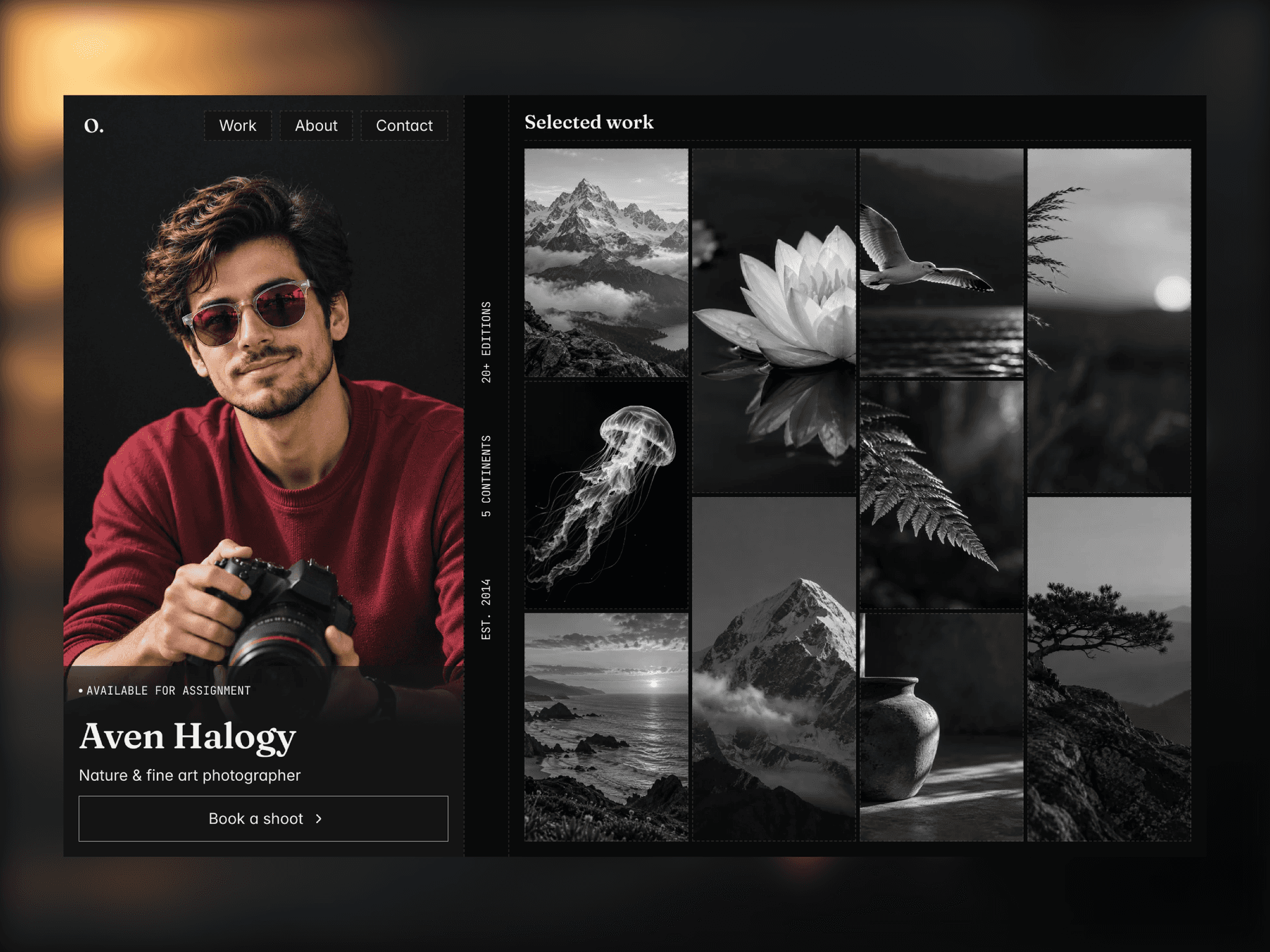1270x952 pixels.
Task: Open the reeds at sunset photo
Action: pos(1109,320)
